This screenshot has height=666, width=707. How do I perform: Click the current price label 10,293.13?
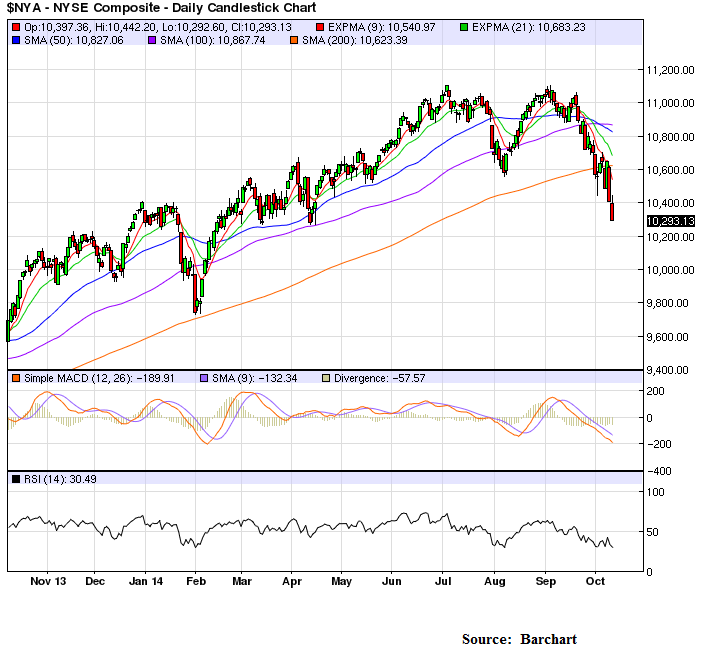(x=670, y=220)
